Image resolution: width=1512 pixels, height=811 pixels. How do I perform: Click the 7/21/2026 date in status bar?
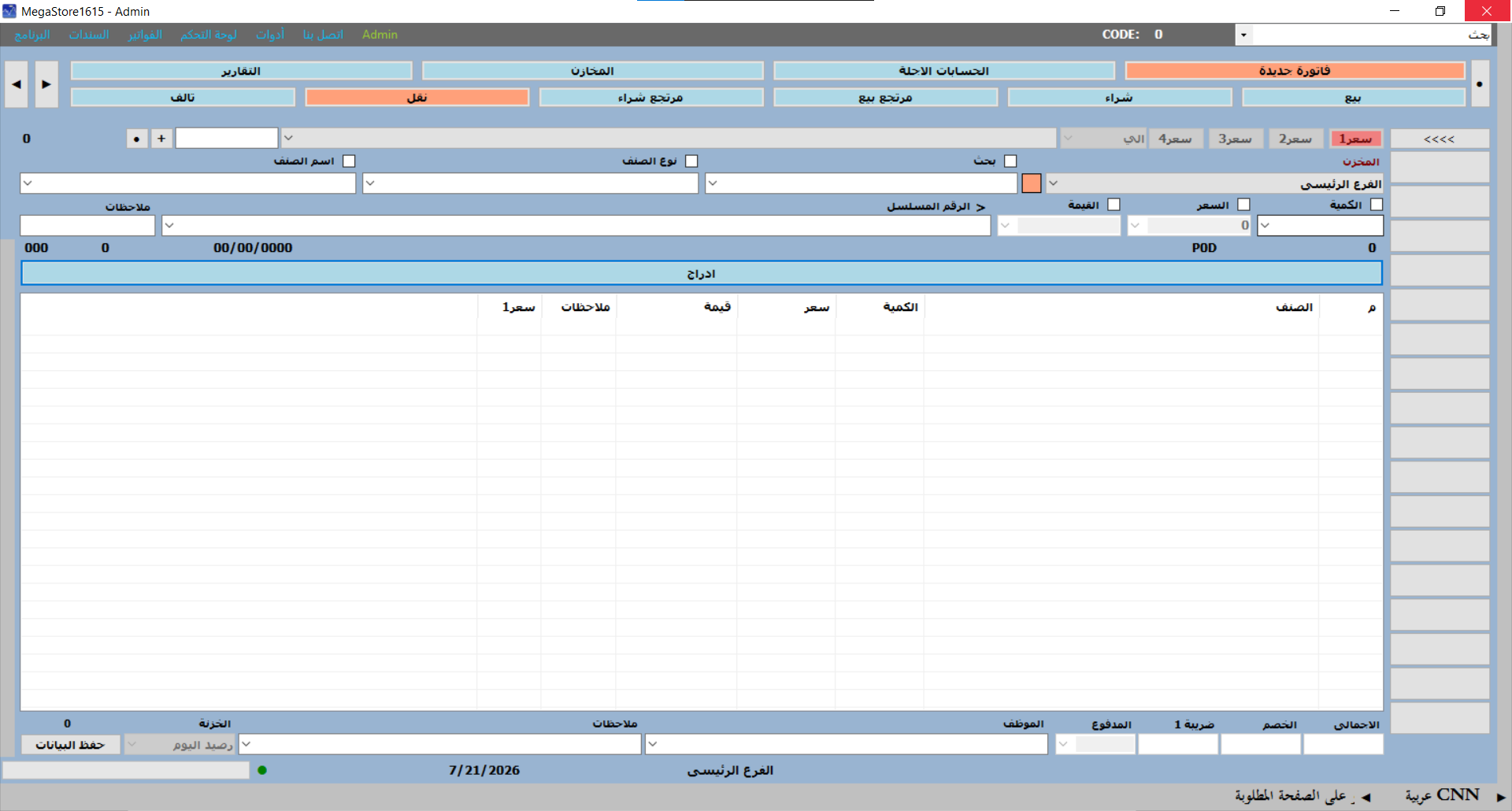point(484,770)
